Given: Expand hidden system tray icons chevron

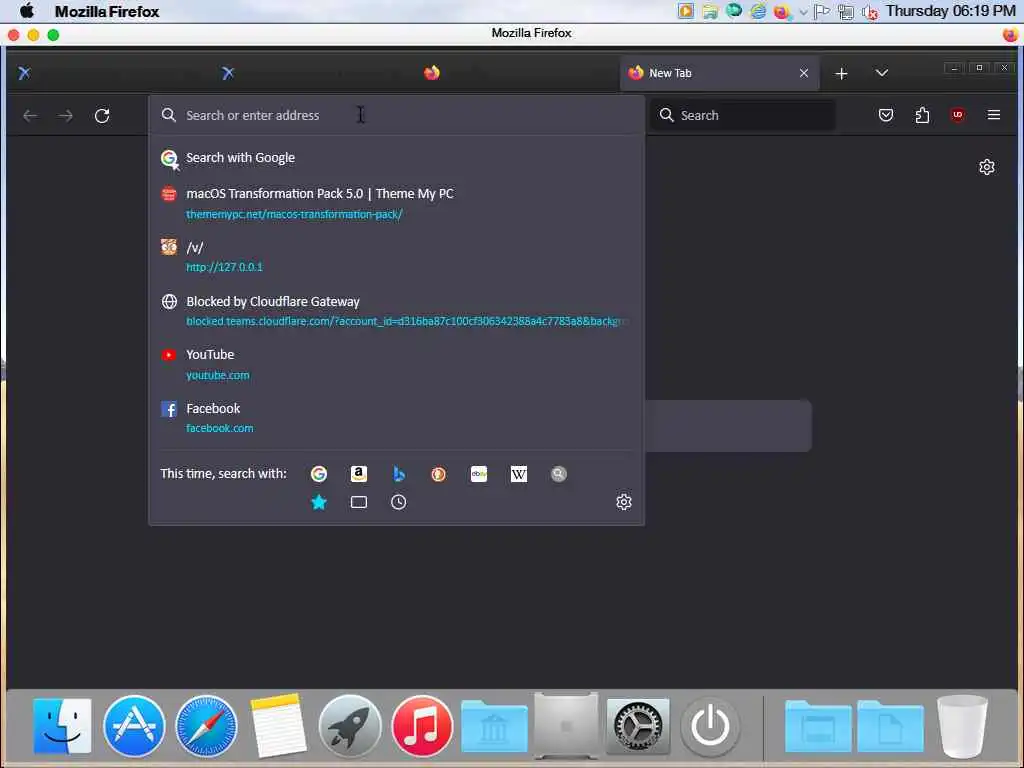Looking at the screenshot, I should coord(803,12).
